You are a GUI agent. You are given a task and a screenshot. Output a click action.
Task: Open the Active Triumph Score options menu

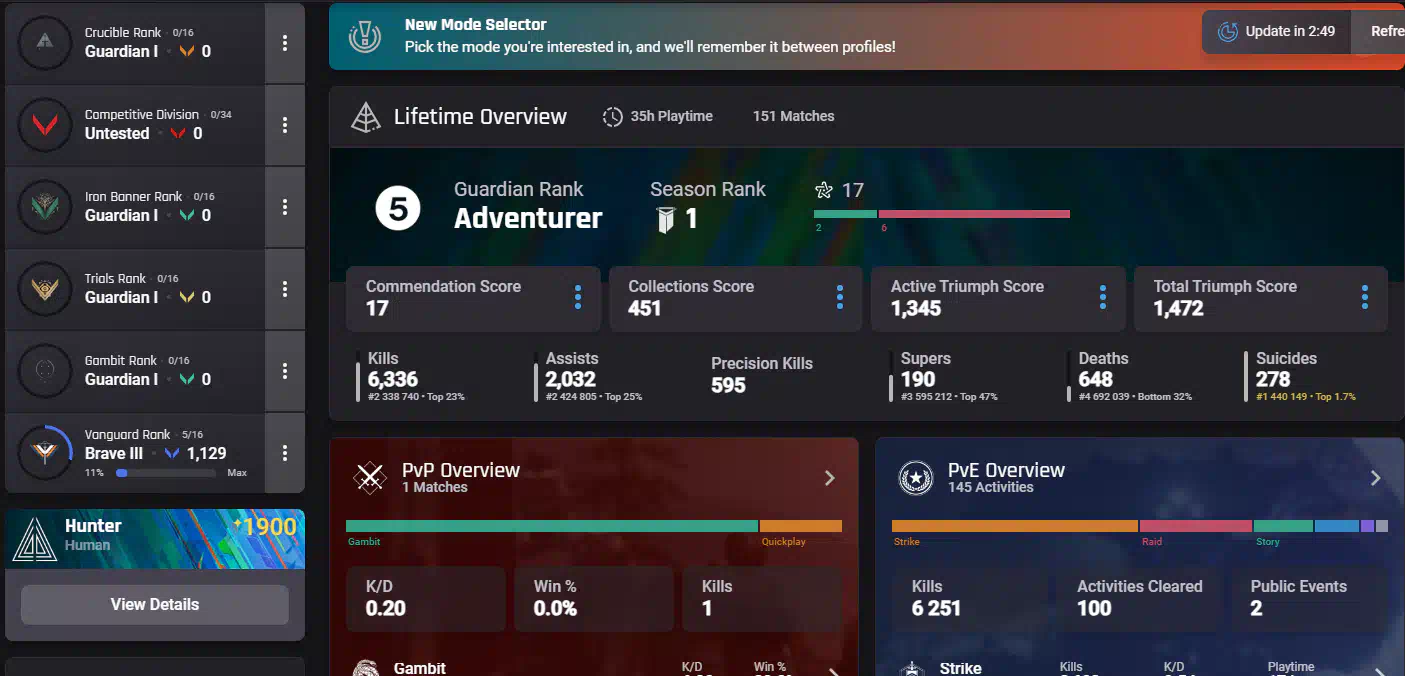coord(1103,297)
